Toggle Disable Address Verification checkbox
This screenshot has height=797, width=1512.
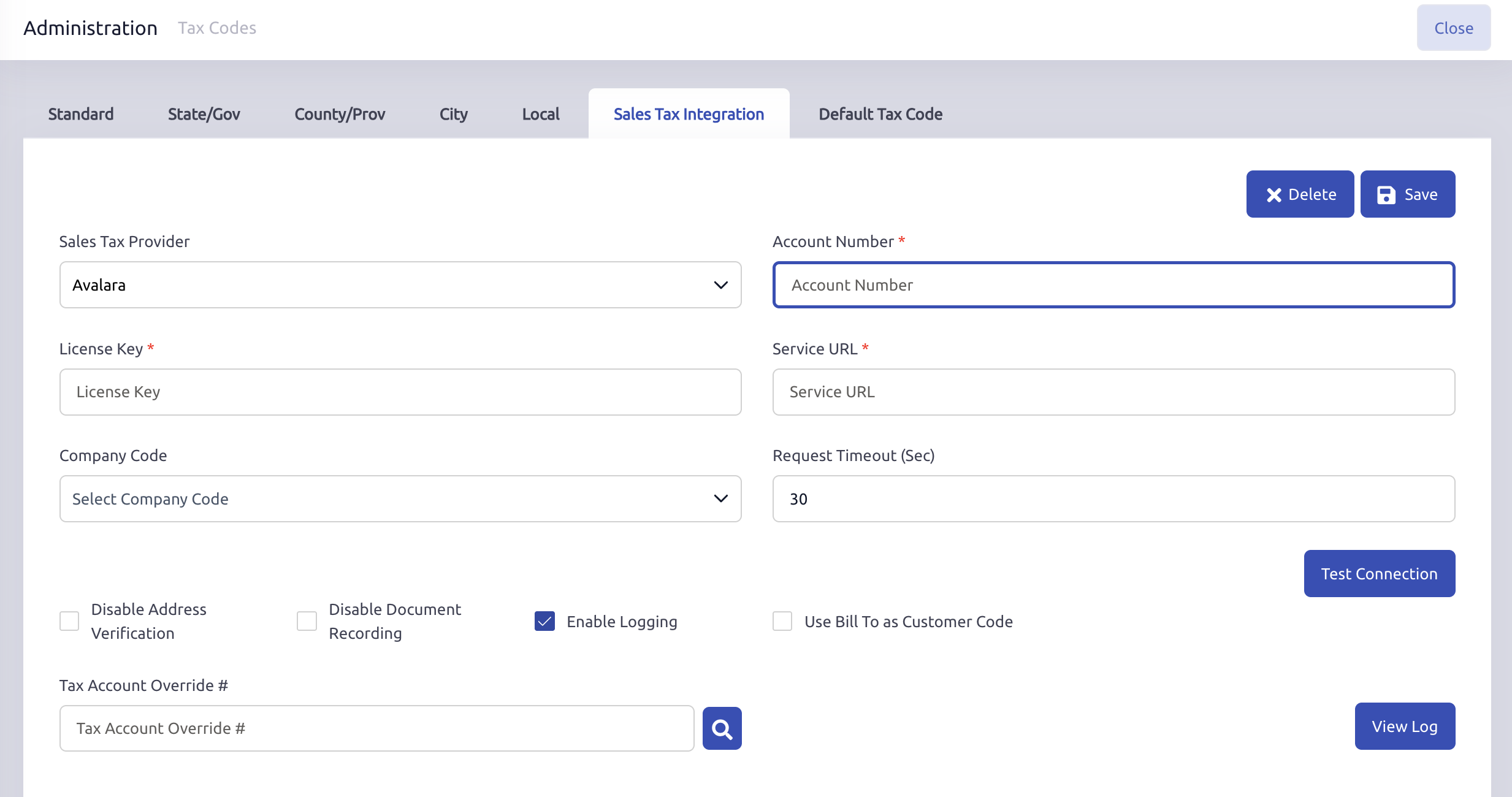coord(69,621)
